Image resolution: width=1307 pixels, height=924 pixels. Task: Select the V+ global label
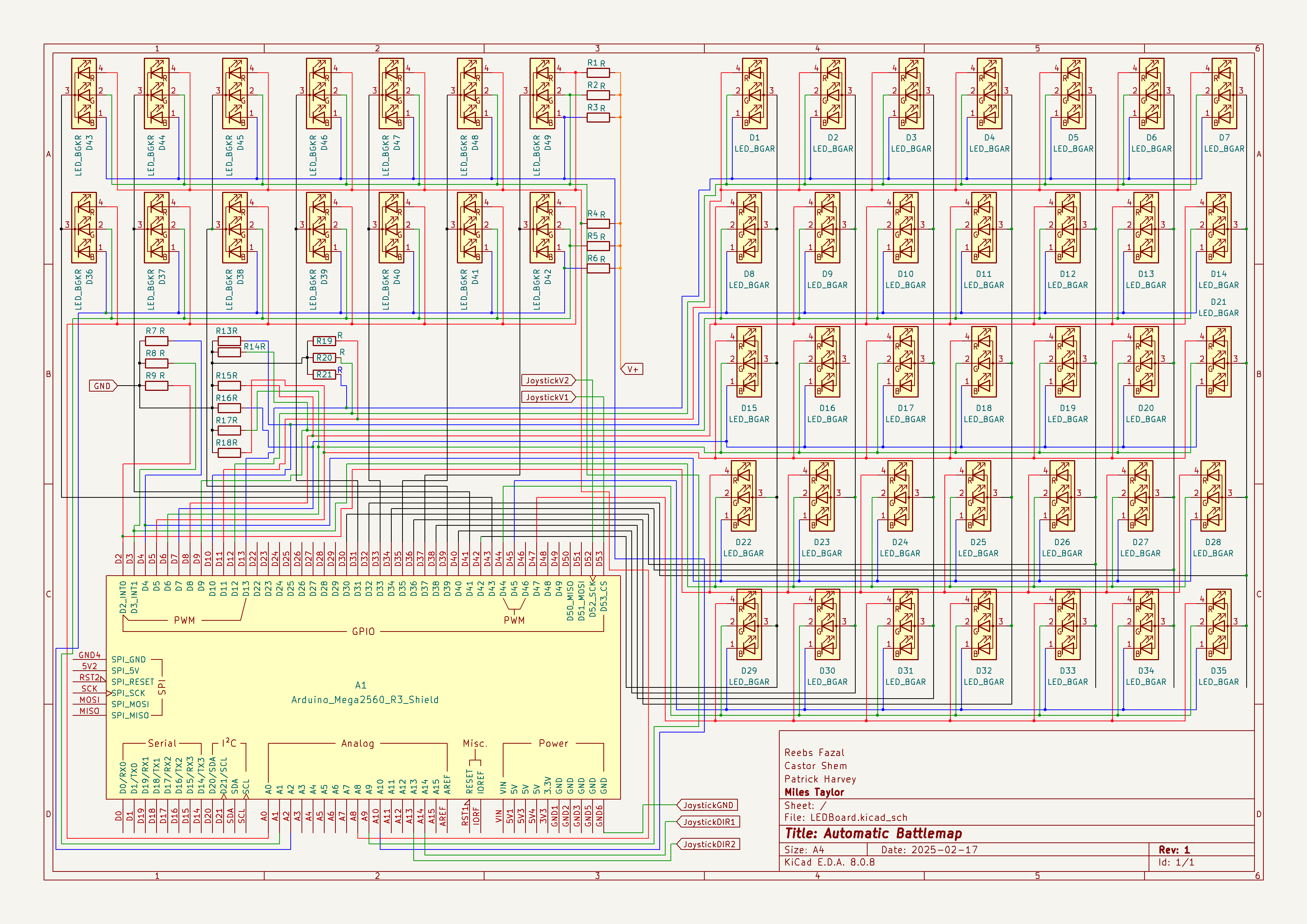click(x=632, y=369)
